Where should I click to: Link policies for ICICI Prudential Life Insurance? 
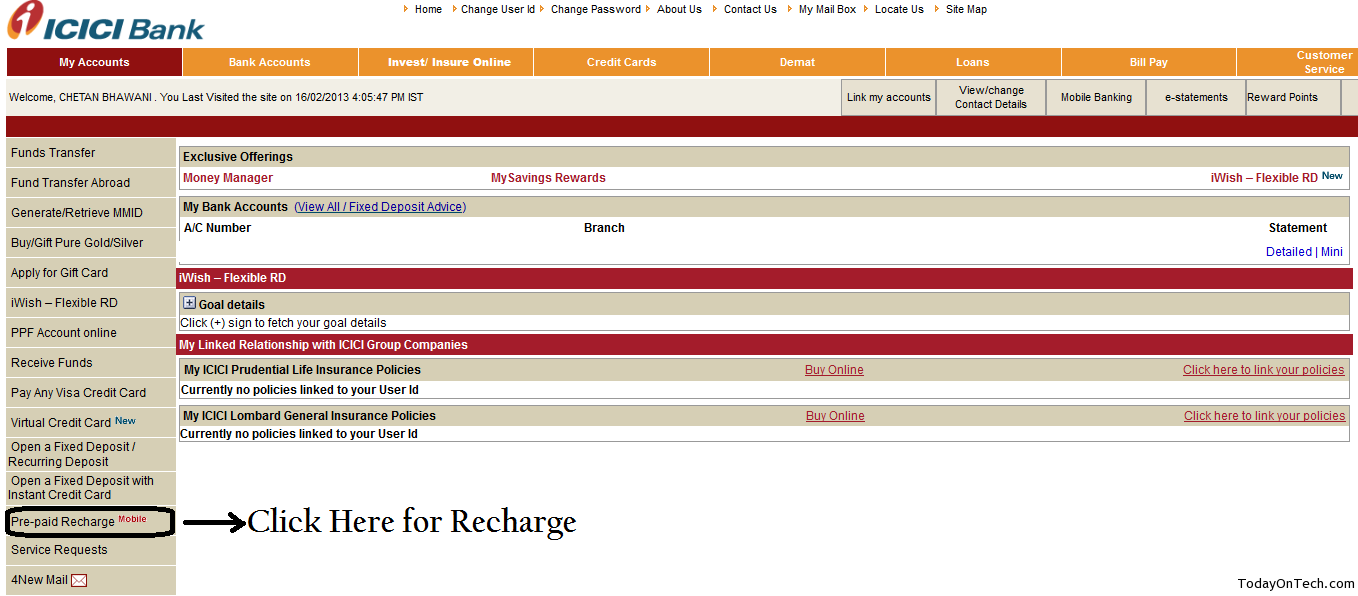(x=1264, y=370)
